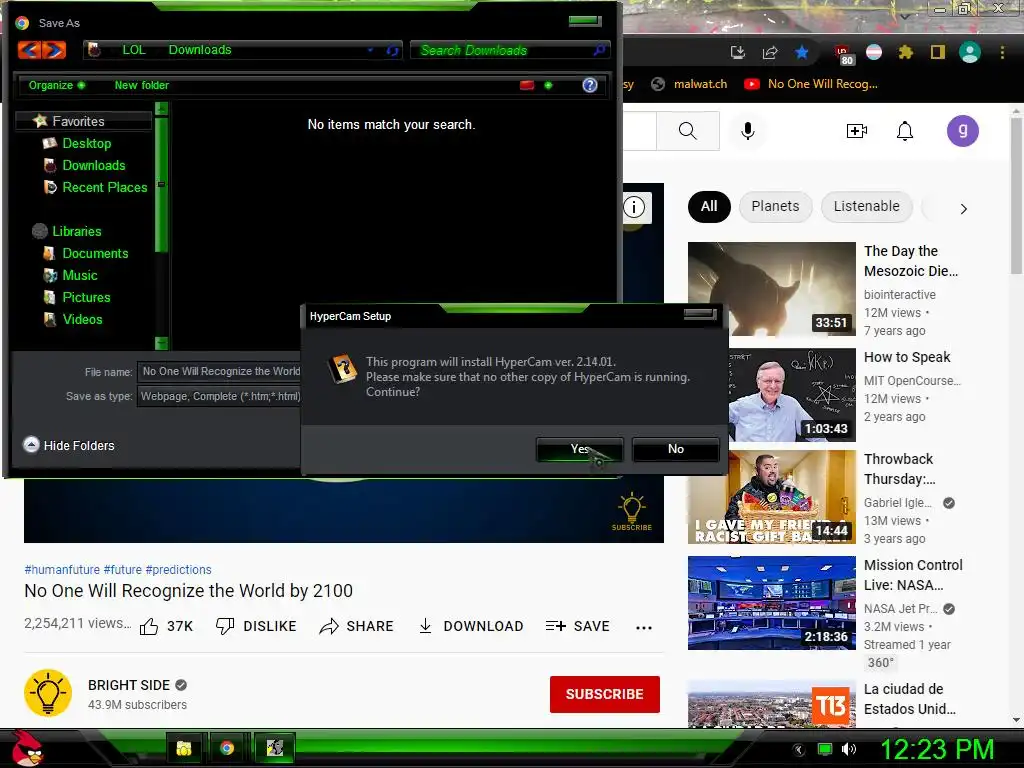Open YouTube notifications bell
1024x768 pixels.
coord(904,131)
